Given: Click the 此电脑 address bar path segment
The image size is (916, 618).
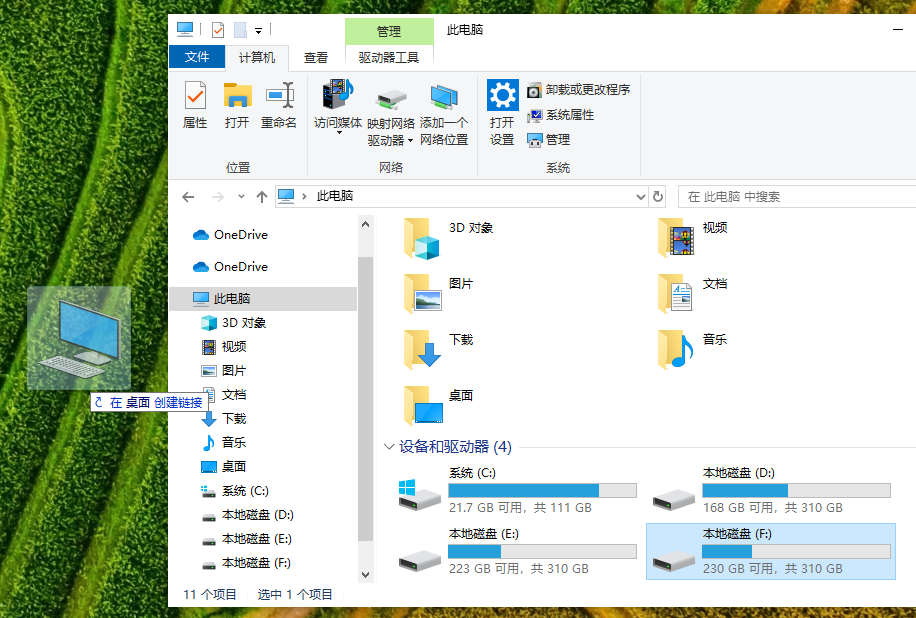Looking at the screenshot, I should point(335,196).
